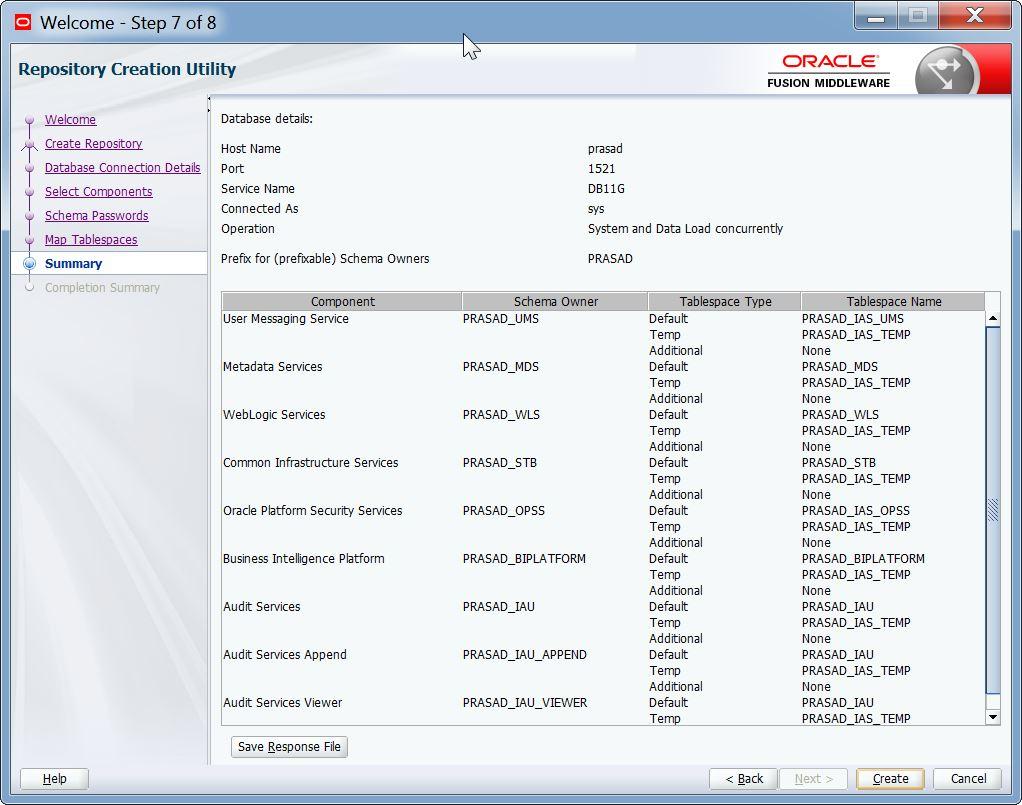Go to Map Tablespaces step
Screen dimensions: 1022x805
pos(91,240)
